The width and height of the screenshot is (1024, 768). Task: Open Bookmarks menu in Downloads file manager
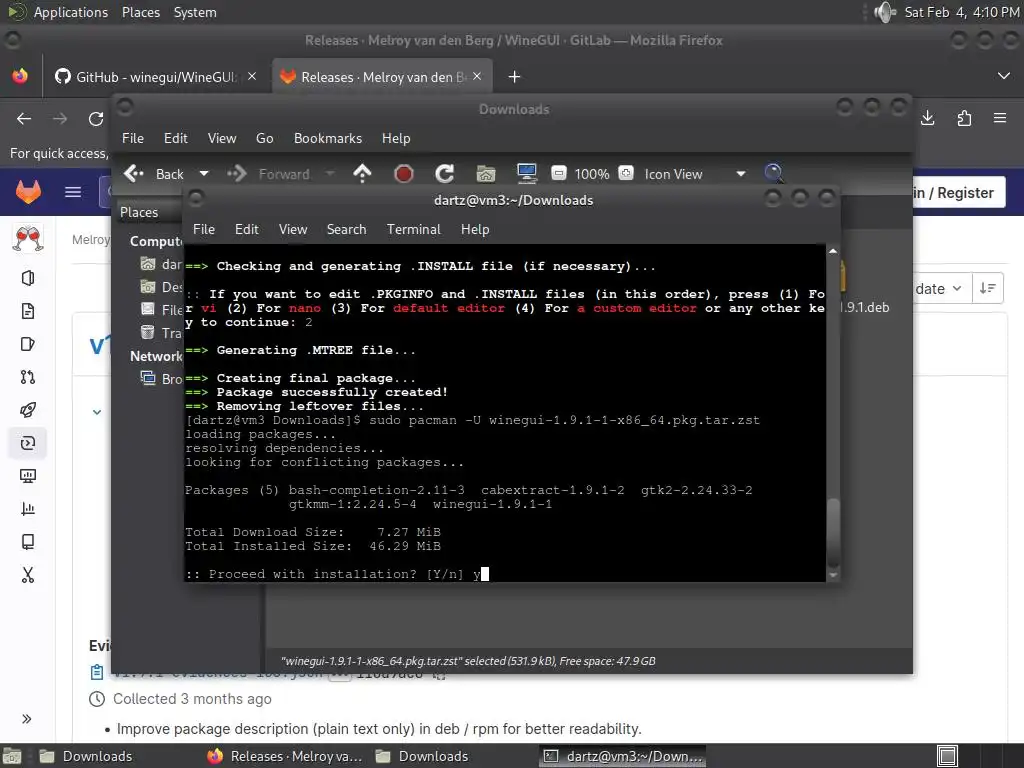328,138
